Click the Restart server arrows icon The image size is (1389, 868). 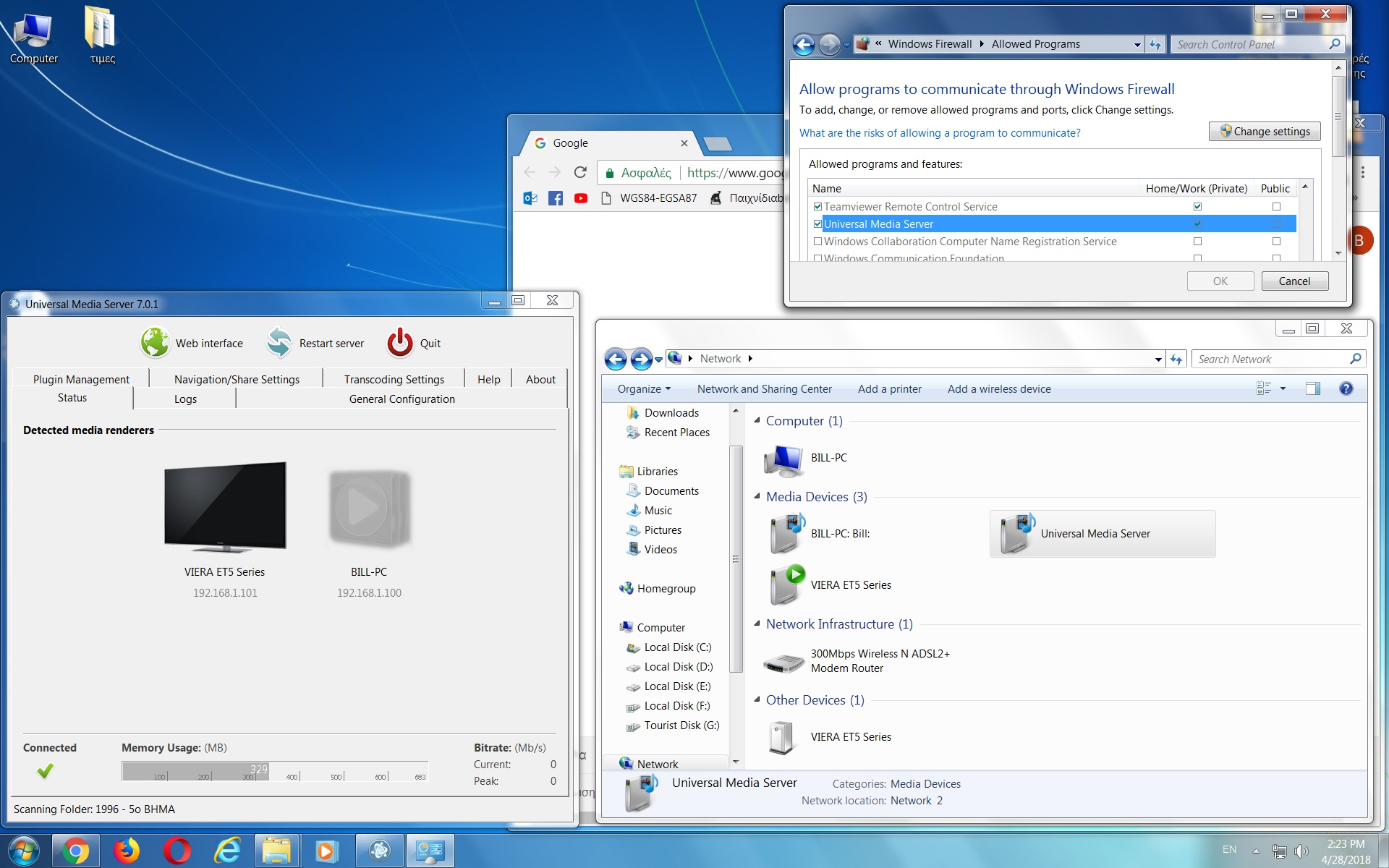tap(279, 343)
